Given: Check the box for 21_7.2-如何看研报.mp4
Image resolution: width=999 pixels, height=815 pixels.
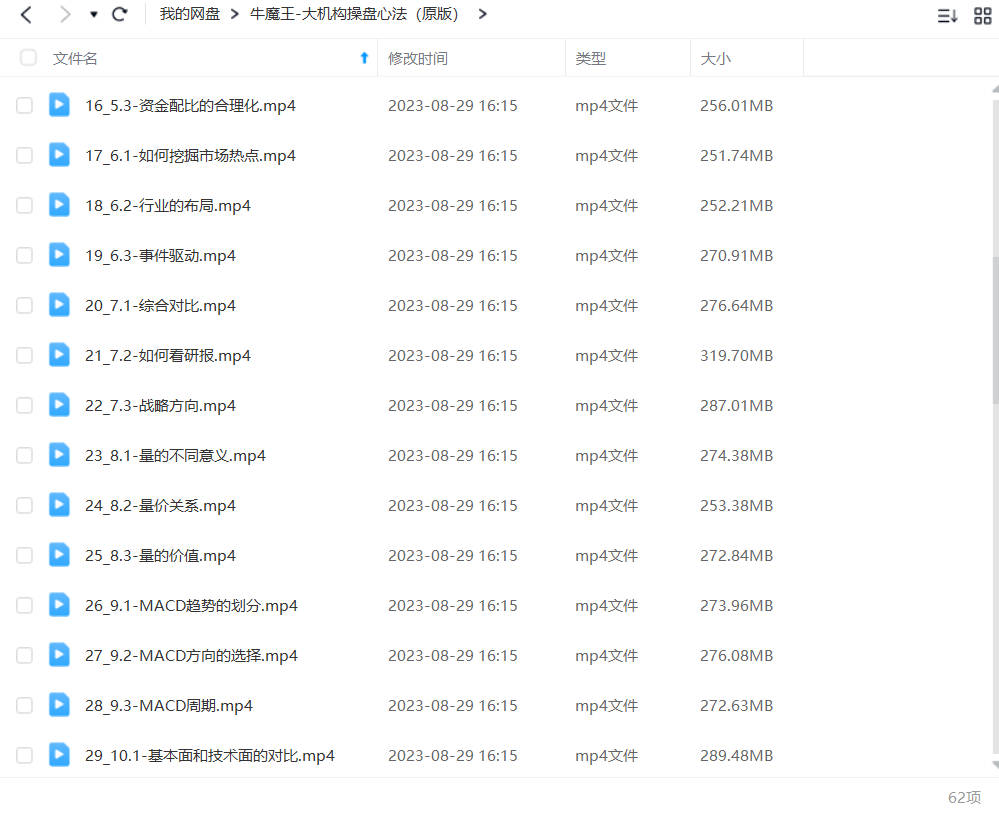Looking at the screenshot, I should click(24, 356).
